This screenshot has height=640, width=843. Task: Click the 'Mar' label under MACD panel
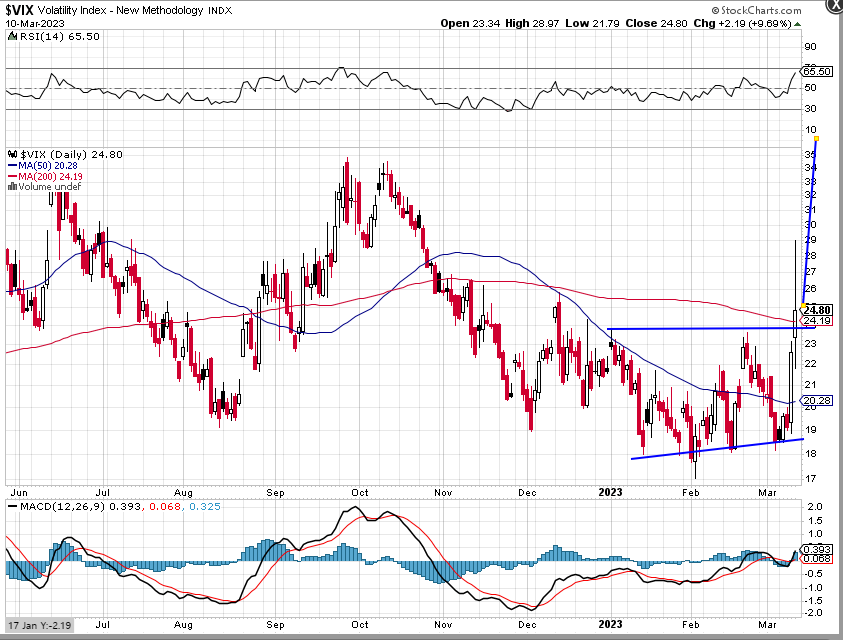(767, 624)
